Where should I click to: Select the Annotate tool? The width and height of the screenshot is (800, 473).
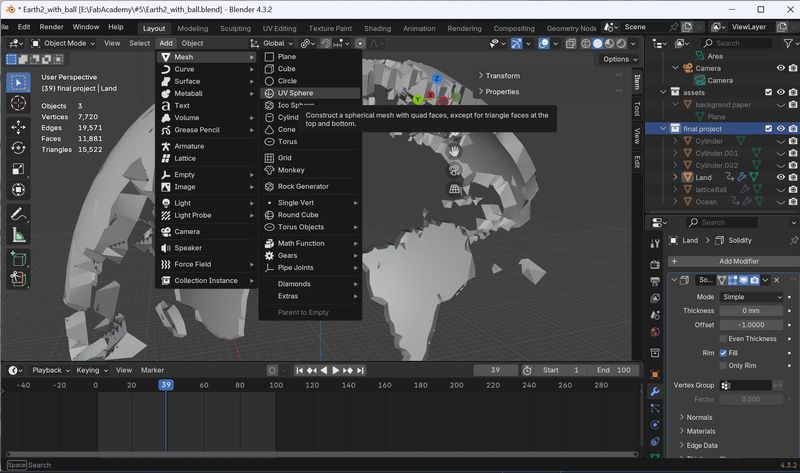click(x=18, y=214)
